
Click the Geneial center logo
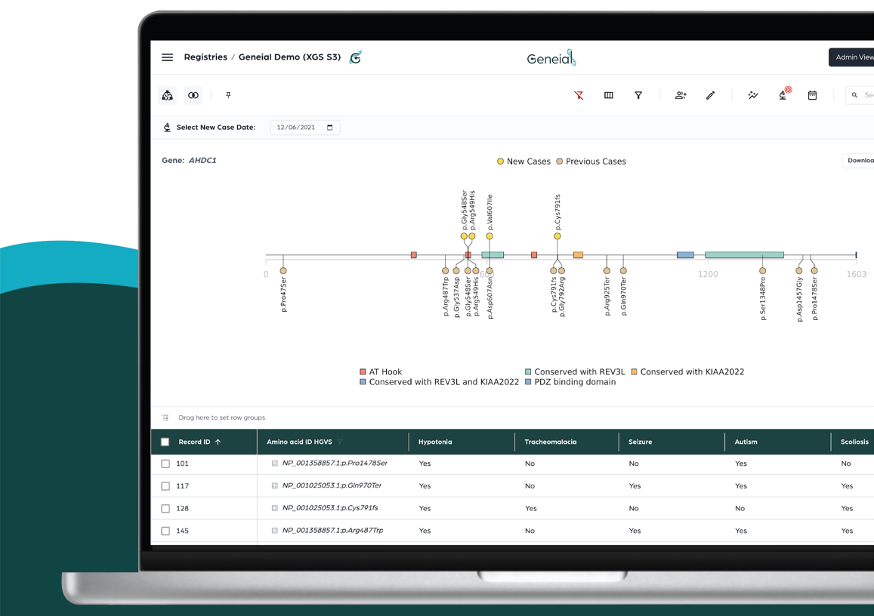(551, 58)
